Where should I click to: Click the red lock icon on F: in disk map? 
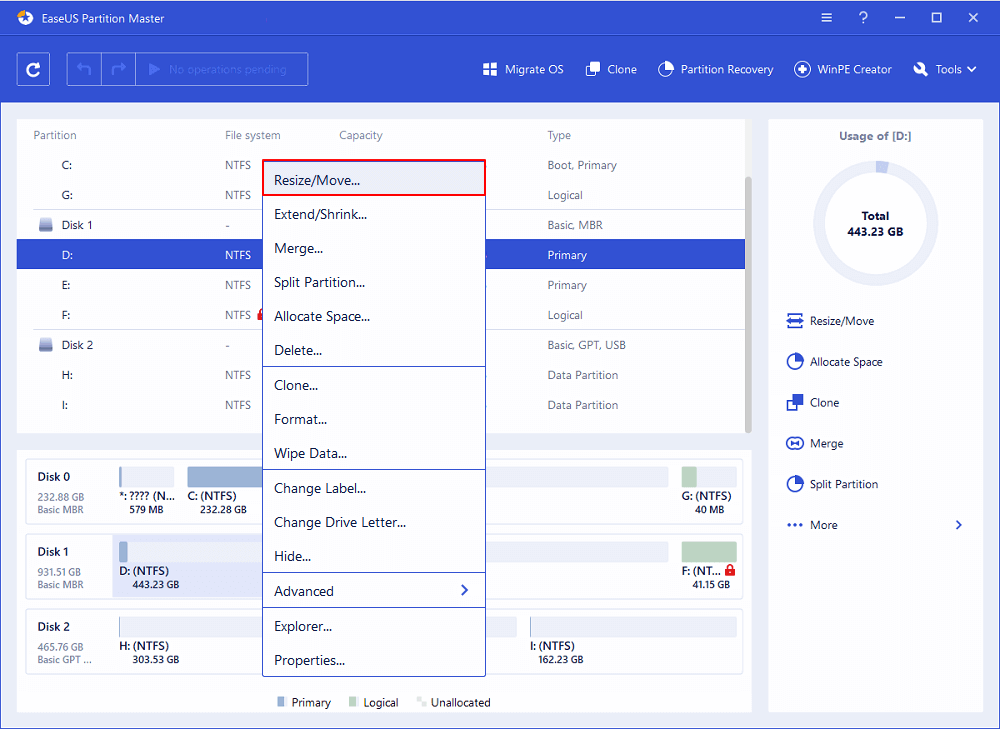point(730,570)
